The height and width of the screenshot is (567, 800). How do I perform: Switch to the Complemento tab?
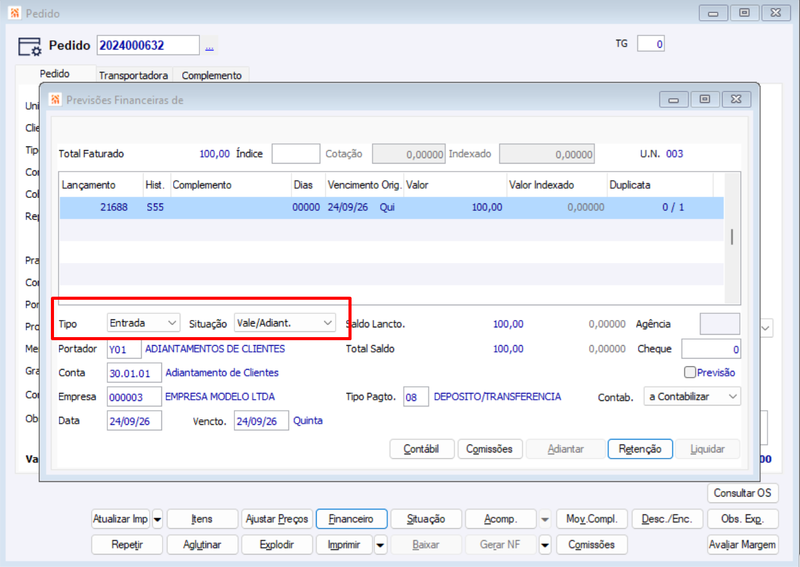(211, 76)
